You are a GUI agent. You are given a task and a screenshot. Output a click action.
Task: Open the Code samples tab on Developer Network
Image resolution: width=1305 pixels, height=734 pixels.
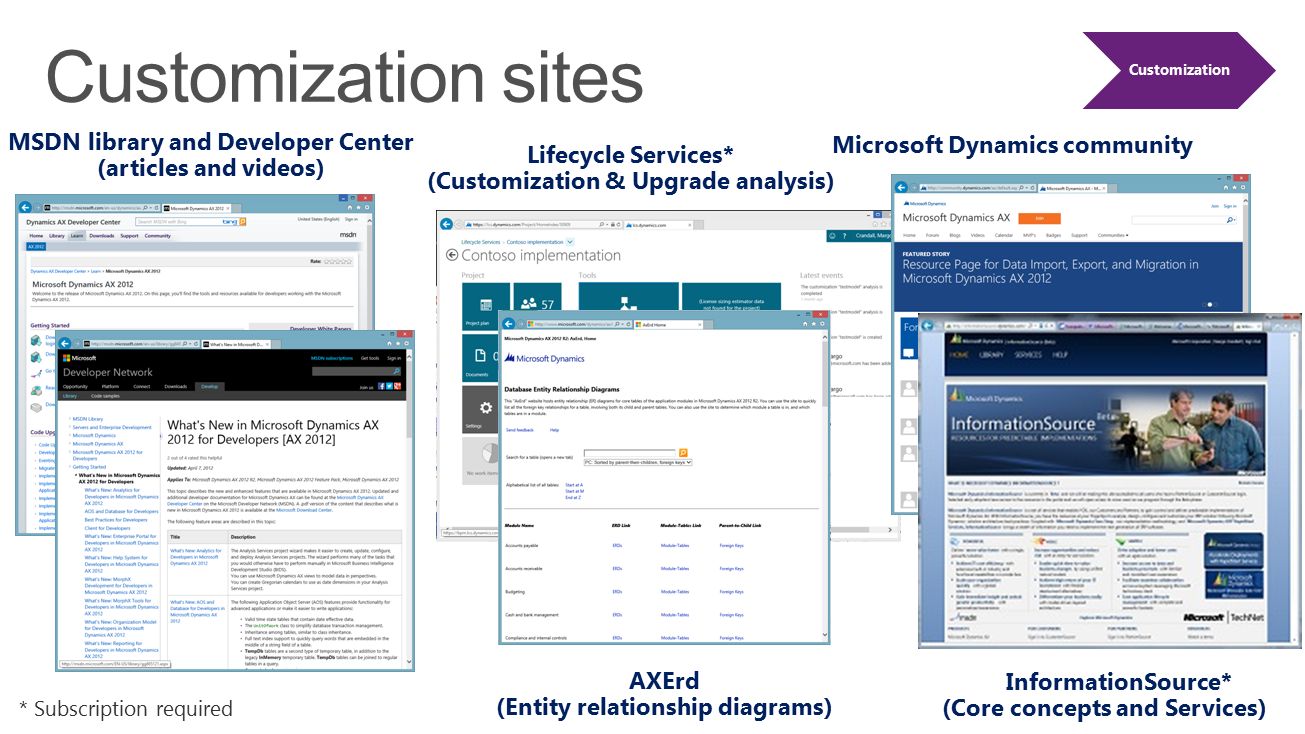pos(105,396)
